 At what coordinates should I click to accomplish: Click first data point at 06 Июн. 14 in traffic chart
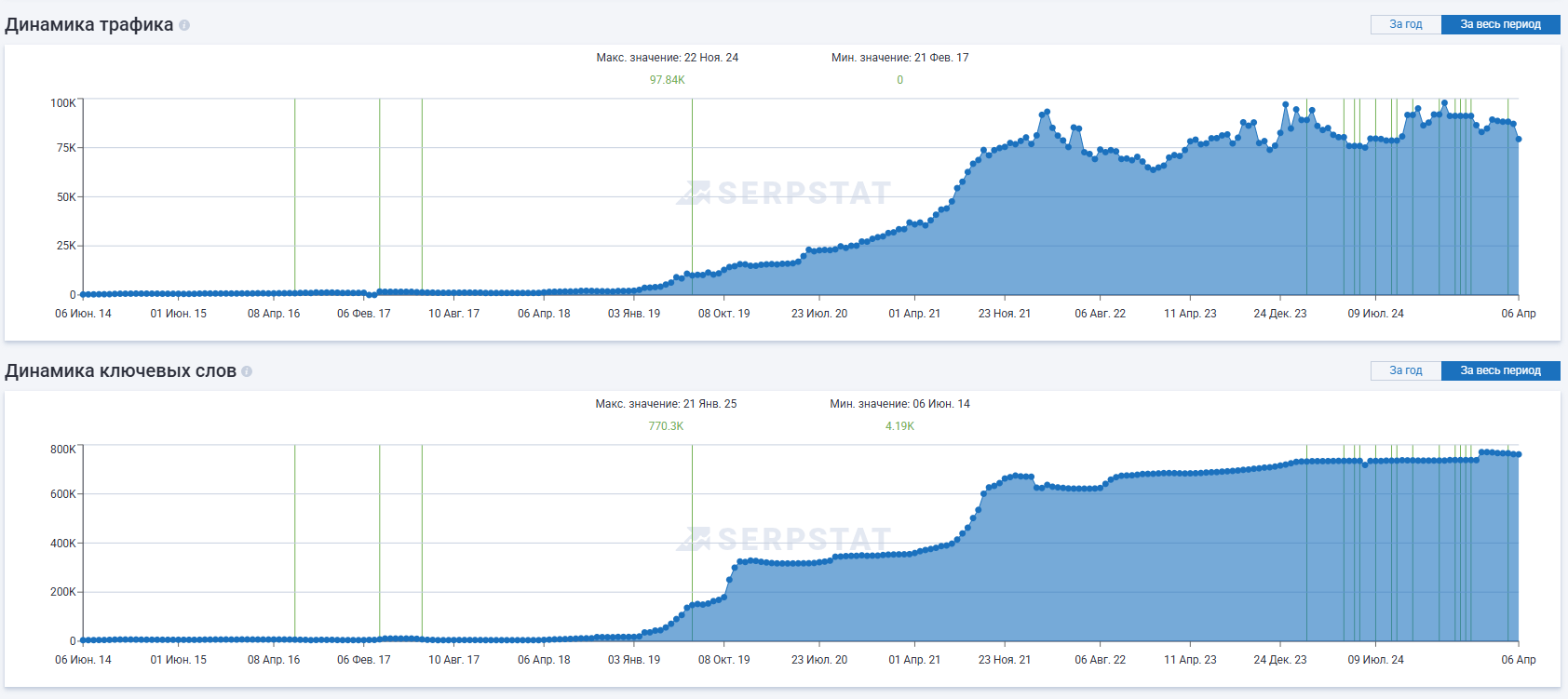coord(83,294)
